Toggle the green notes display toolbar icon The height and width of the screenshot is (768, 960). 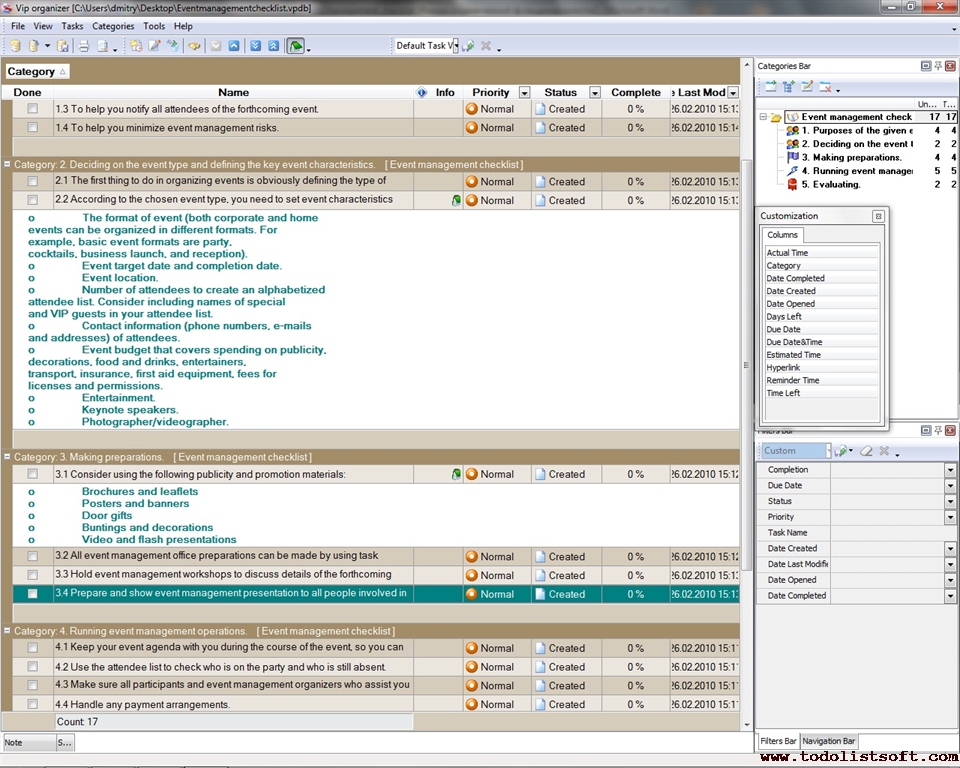coord(296,46)
